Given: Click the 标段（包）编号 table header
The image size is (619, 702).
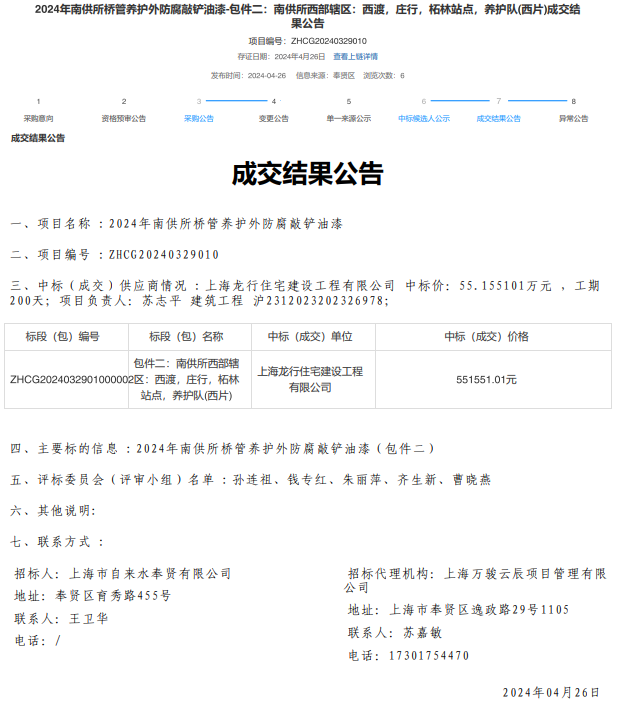Looking at the screenshot, I should [67, 337].
